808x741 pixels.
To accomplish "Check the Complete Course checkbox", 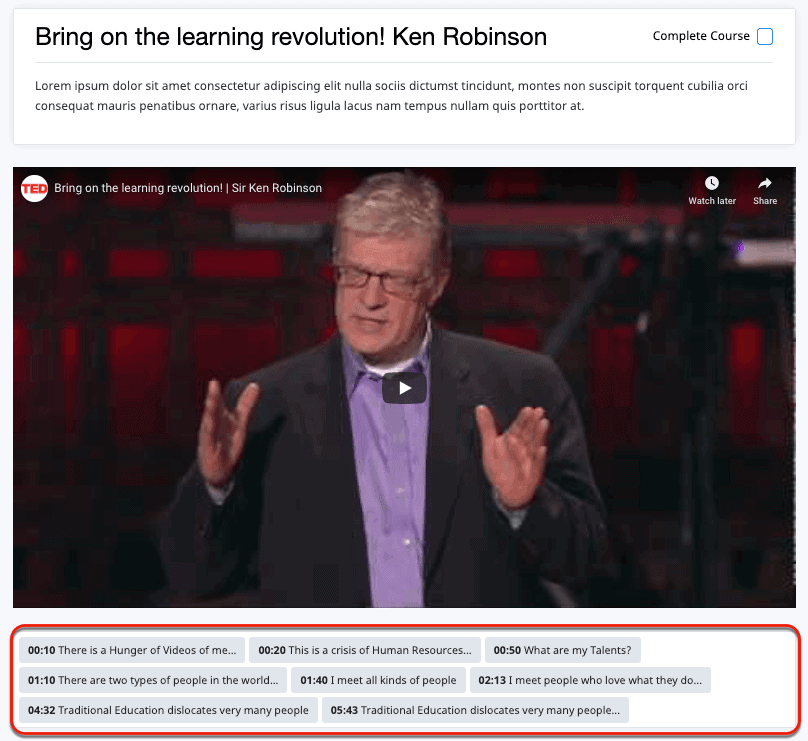I will pos(765,37).
